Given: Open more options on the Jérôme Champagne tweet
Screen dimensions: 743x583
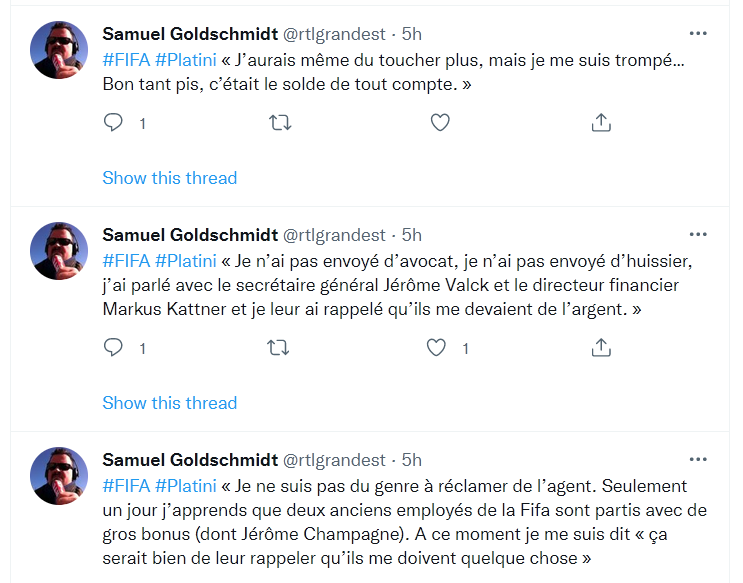Looking at the screenshot, I should 698,460.
